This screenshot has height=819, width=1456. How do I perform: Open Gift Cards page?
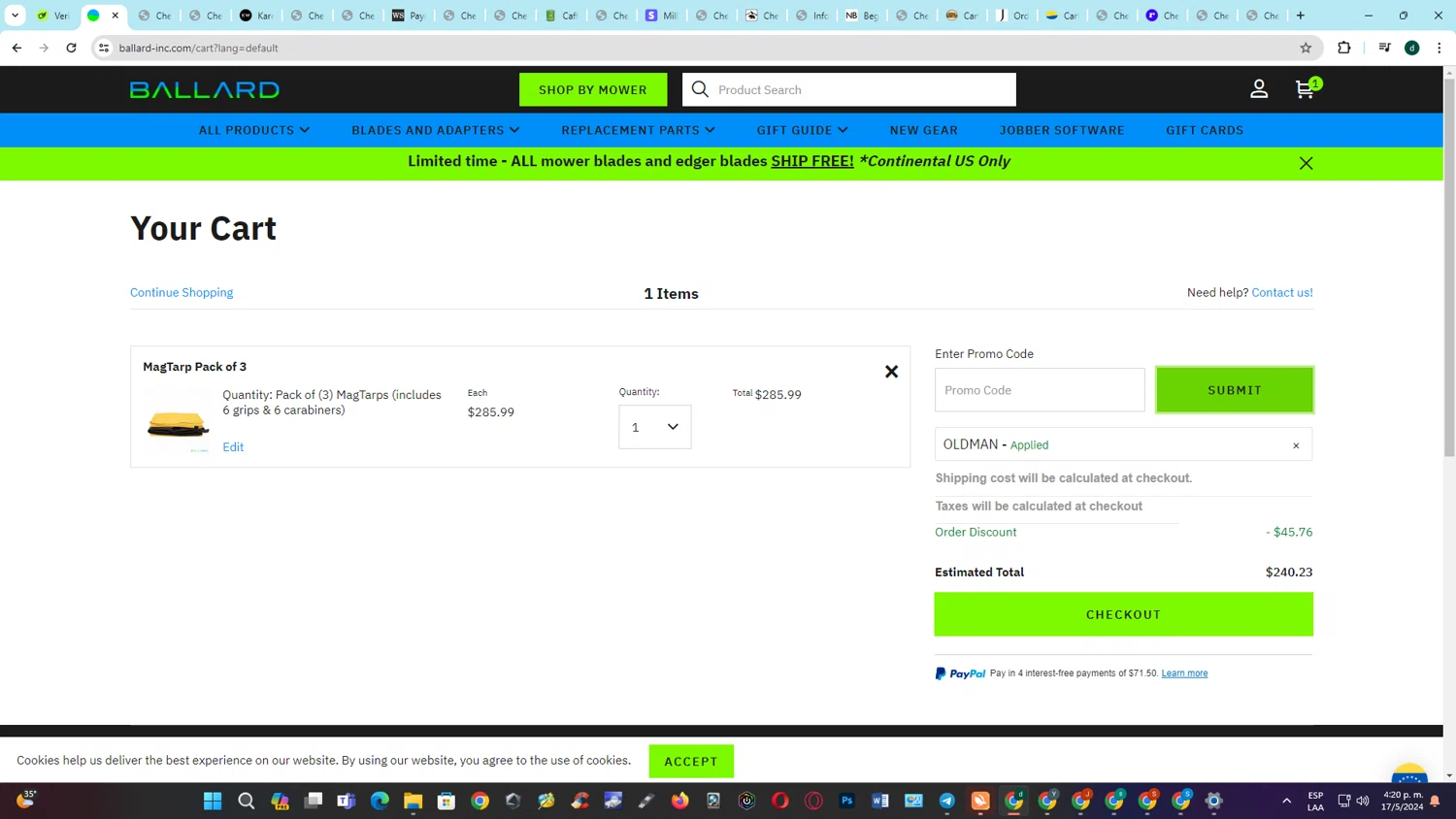point(1205,130)
